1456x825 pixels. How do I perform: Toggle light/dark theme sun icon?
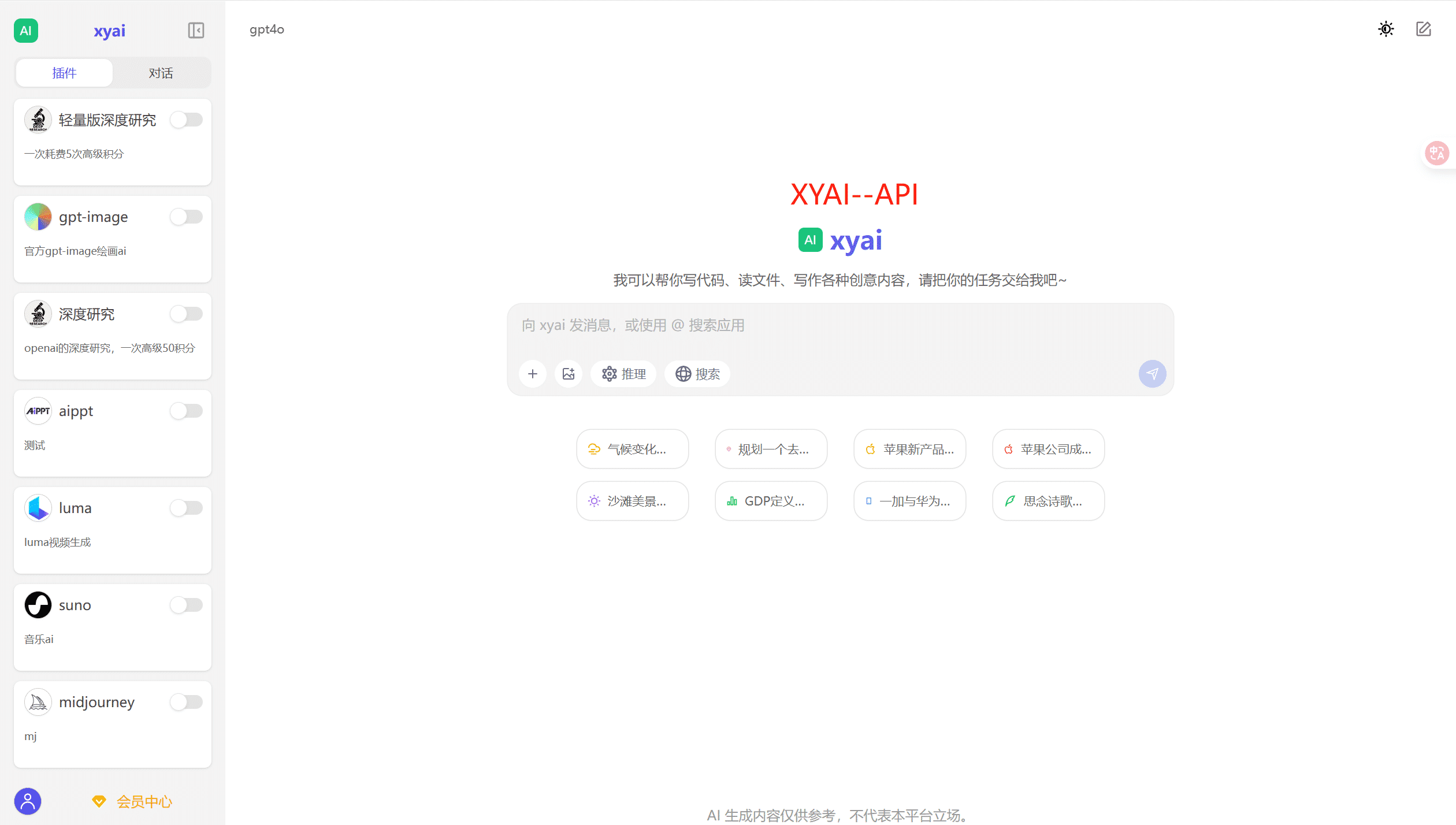(1386, 29)
